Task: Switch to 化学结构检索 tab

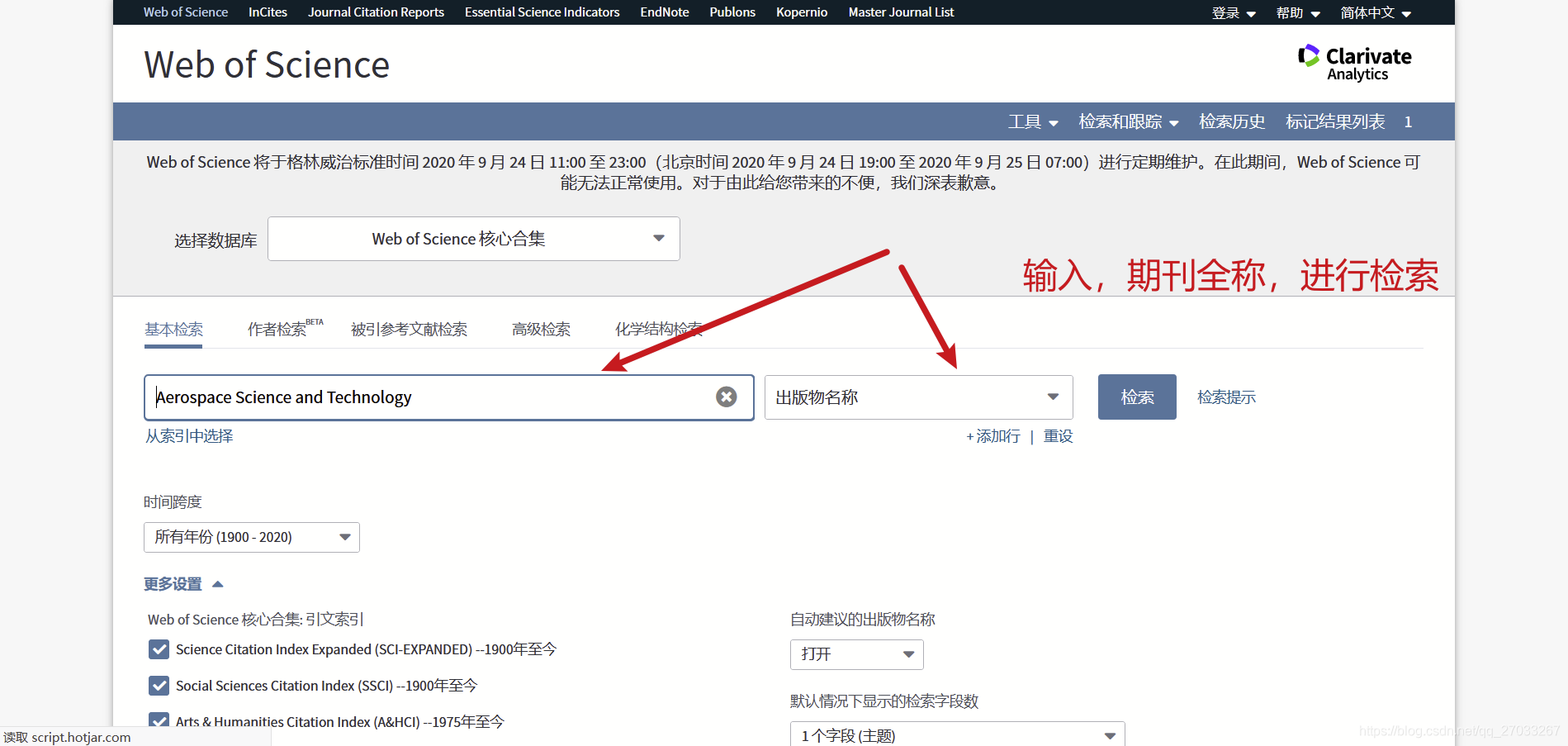Action: click(x=659, y=330)
